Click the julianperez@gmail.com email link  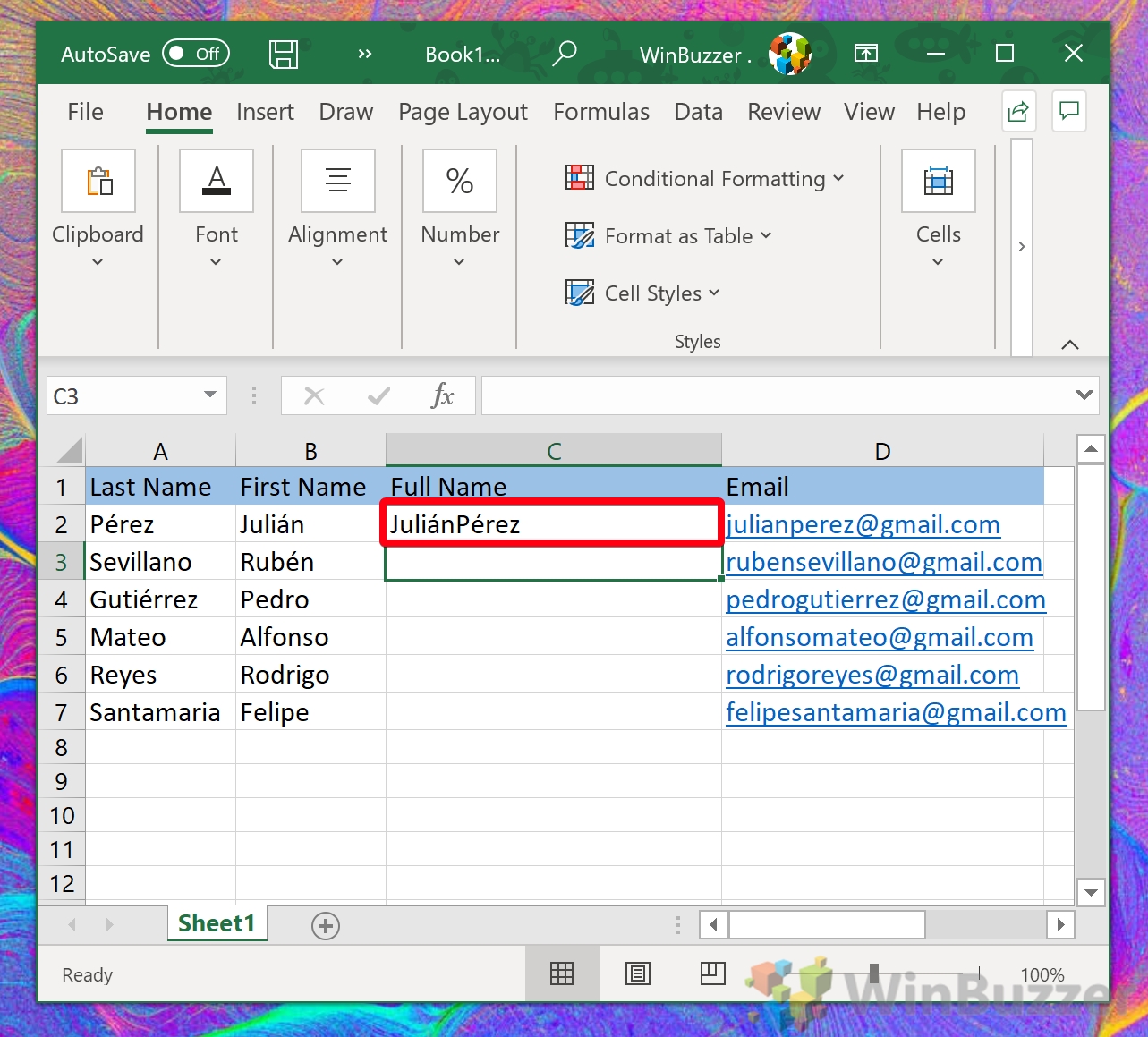(x=863, y=524)
